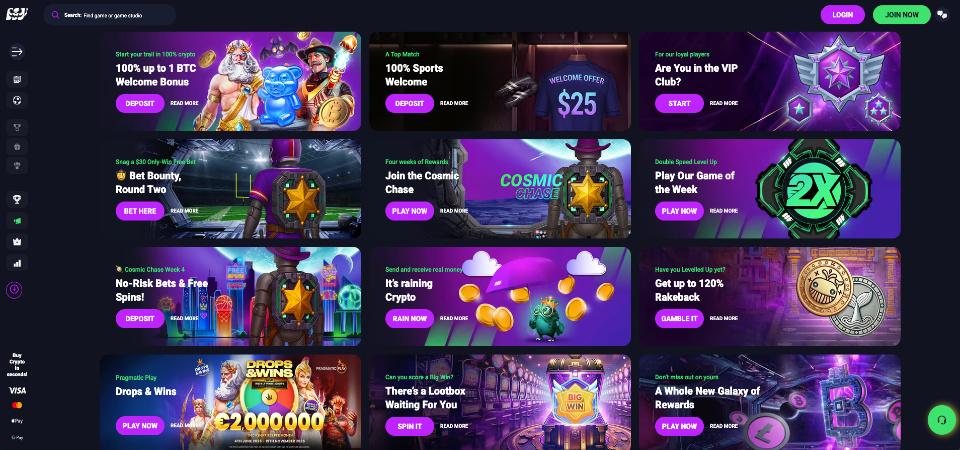Open the bar chart stats icon

coord(17,263)
